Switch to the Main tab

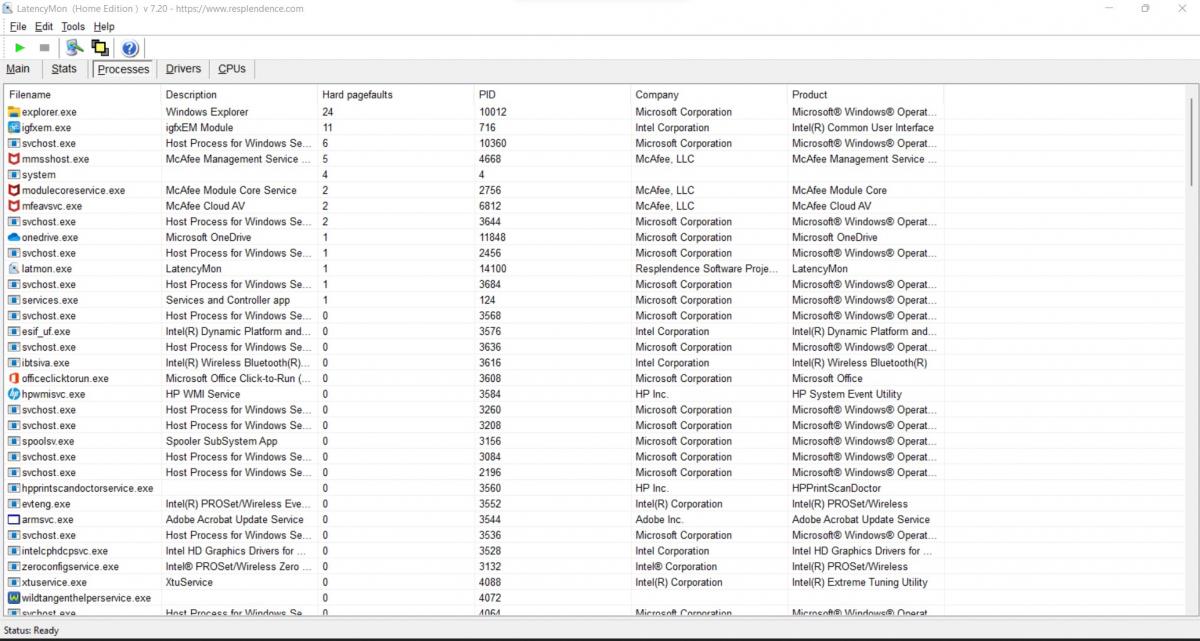[18, 69]
